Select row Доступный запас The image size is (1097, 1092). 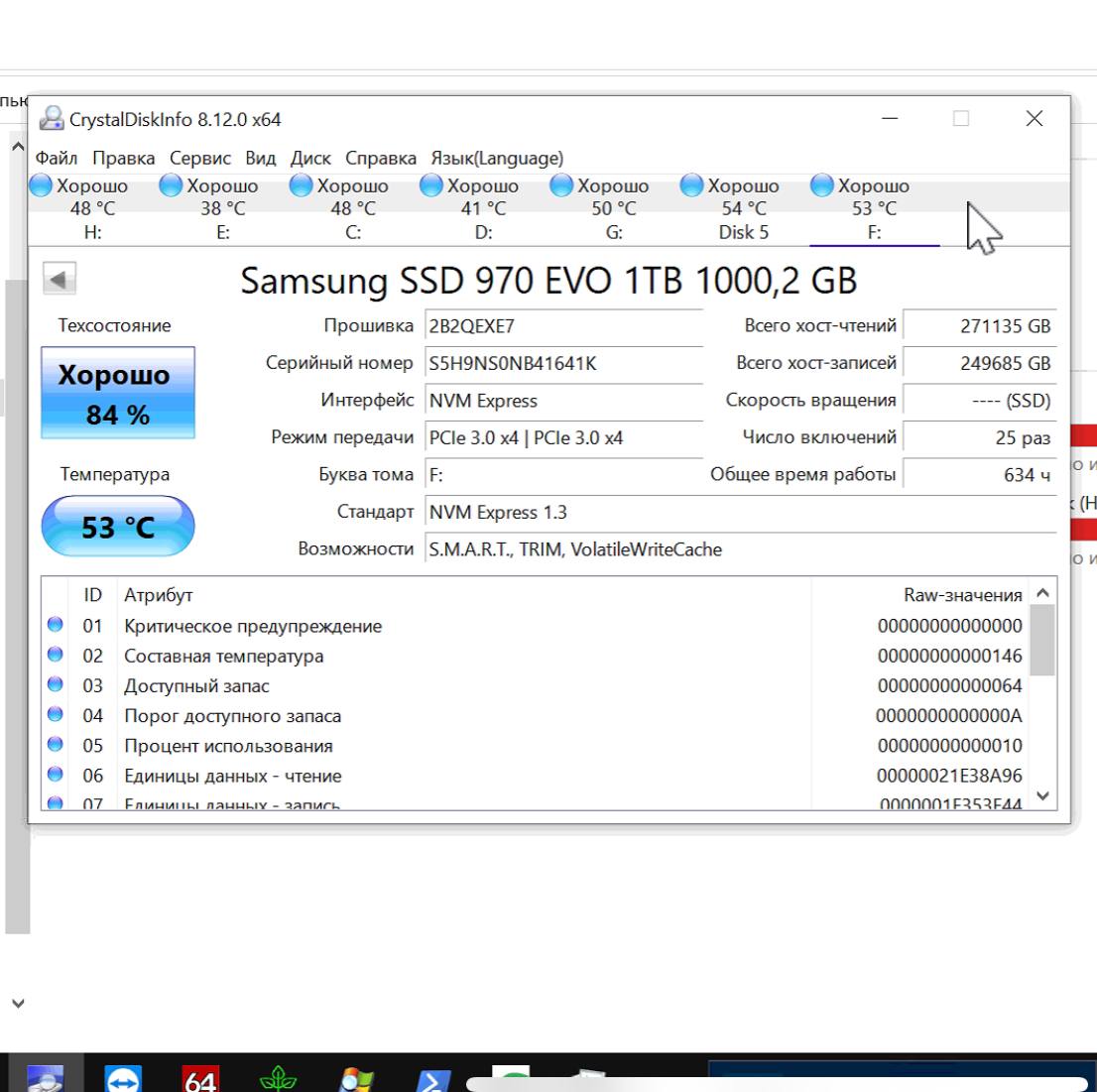[x=536, y=685]
